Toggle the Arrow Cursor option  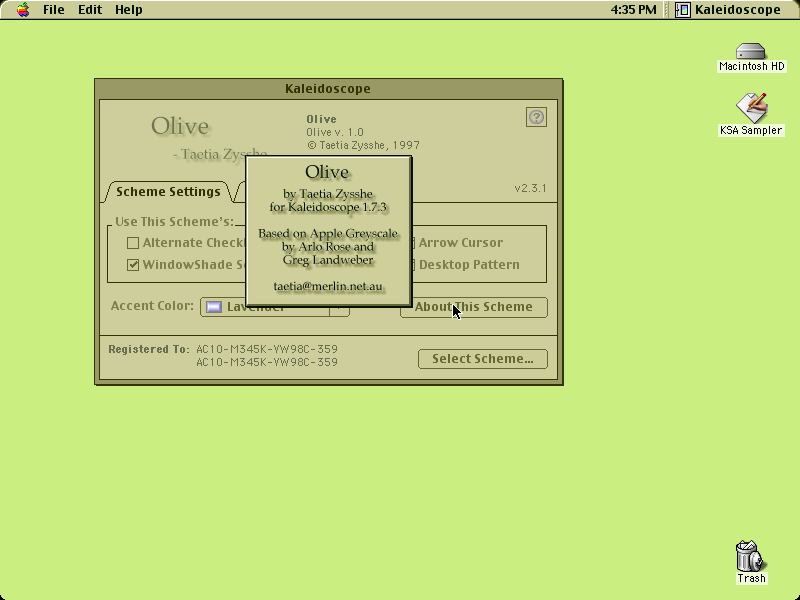pos(461,243)
